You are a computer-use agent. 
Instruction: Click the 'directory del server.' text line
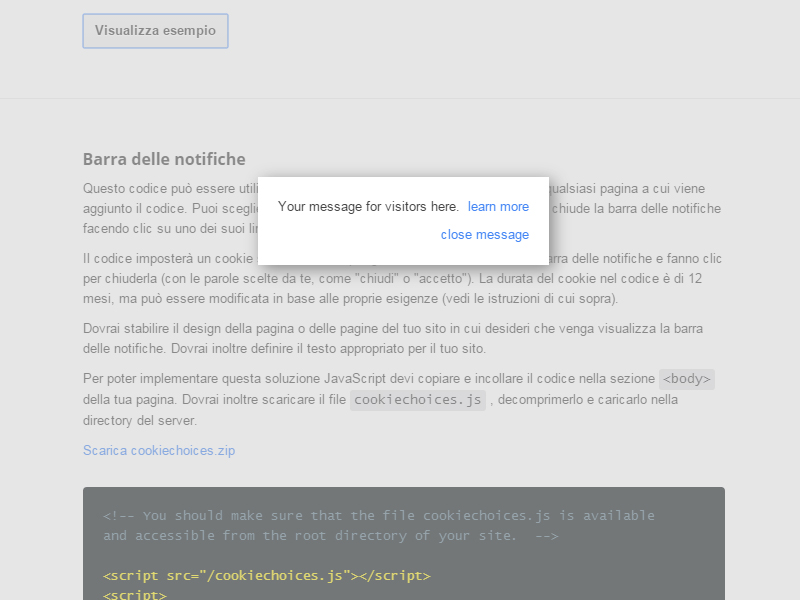click(x=140, y=421)
